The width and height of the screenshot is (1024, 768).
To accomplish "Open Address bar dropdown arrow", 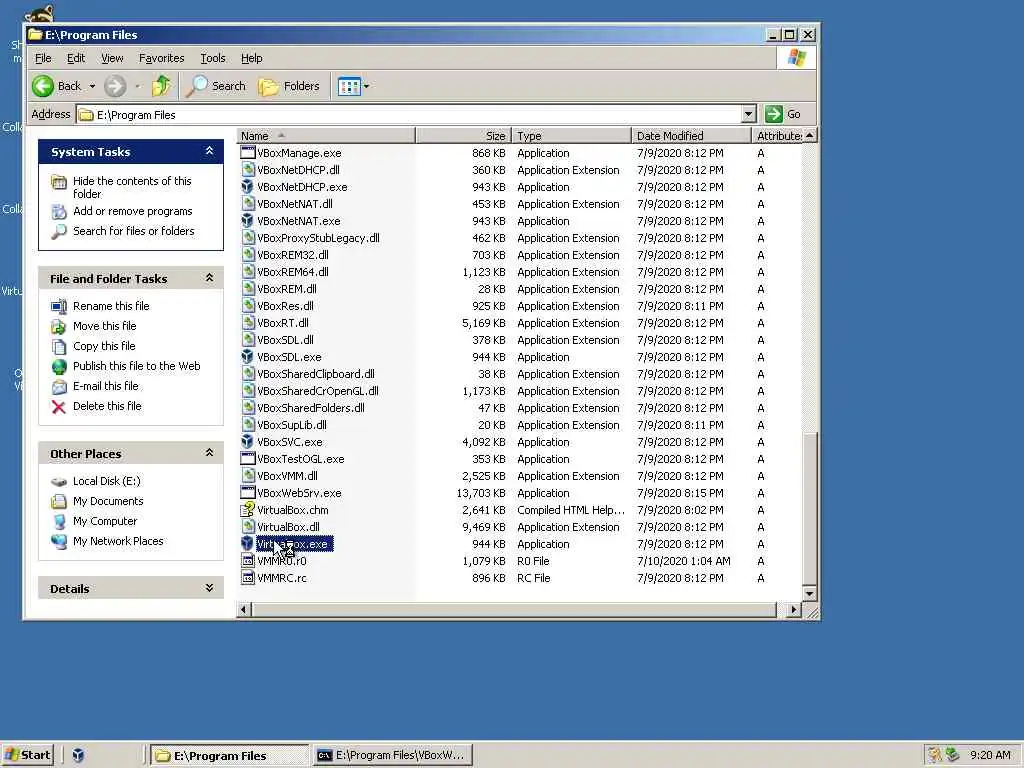I will tap(749, 114).
